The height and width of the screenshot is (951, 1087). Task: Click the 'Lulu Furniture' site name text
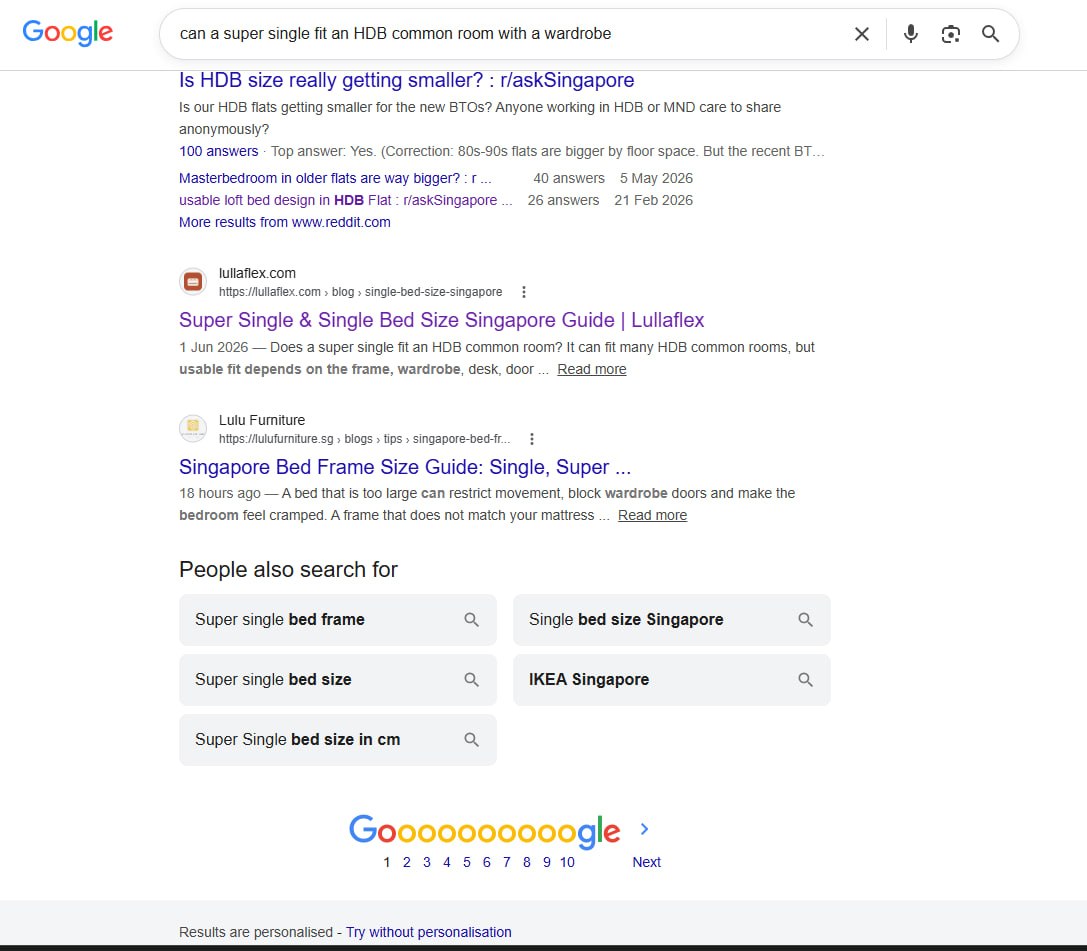click(x=262, y=420)
